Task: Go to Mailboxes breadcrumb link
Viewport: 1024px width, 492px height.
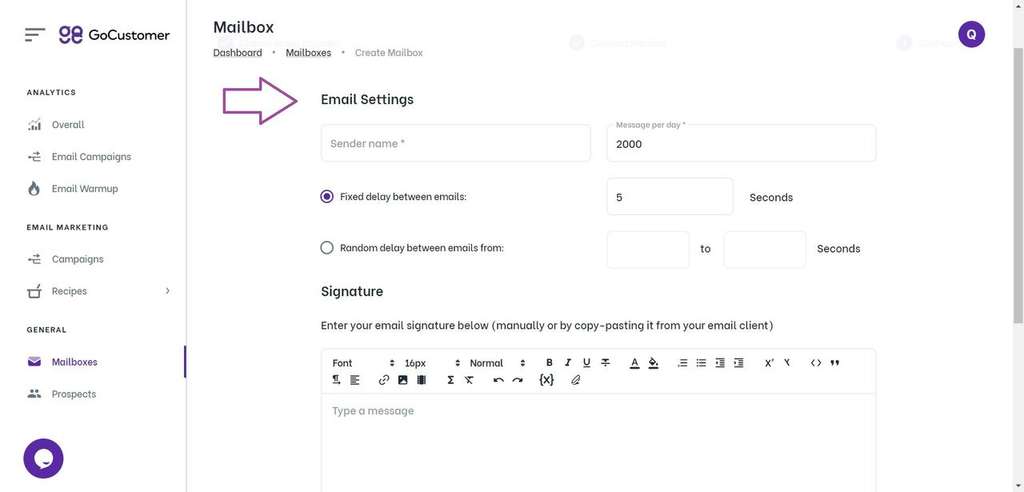Action: 308,52
